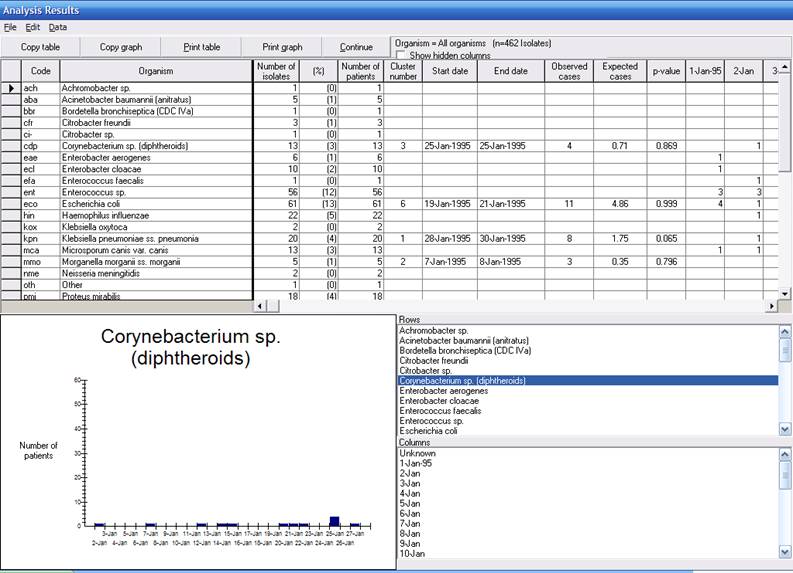This screenshot has height=573, width=793.
Task: Click the Number of isolates column header
Action: pyautogui.click(x=275, y=71)
